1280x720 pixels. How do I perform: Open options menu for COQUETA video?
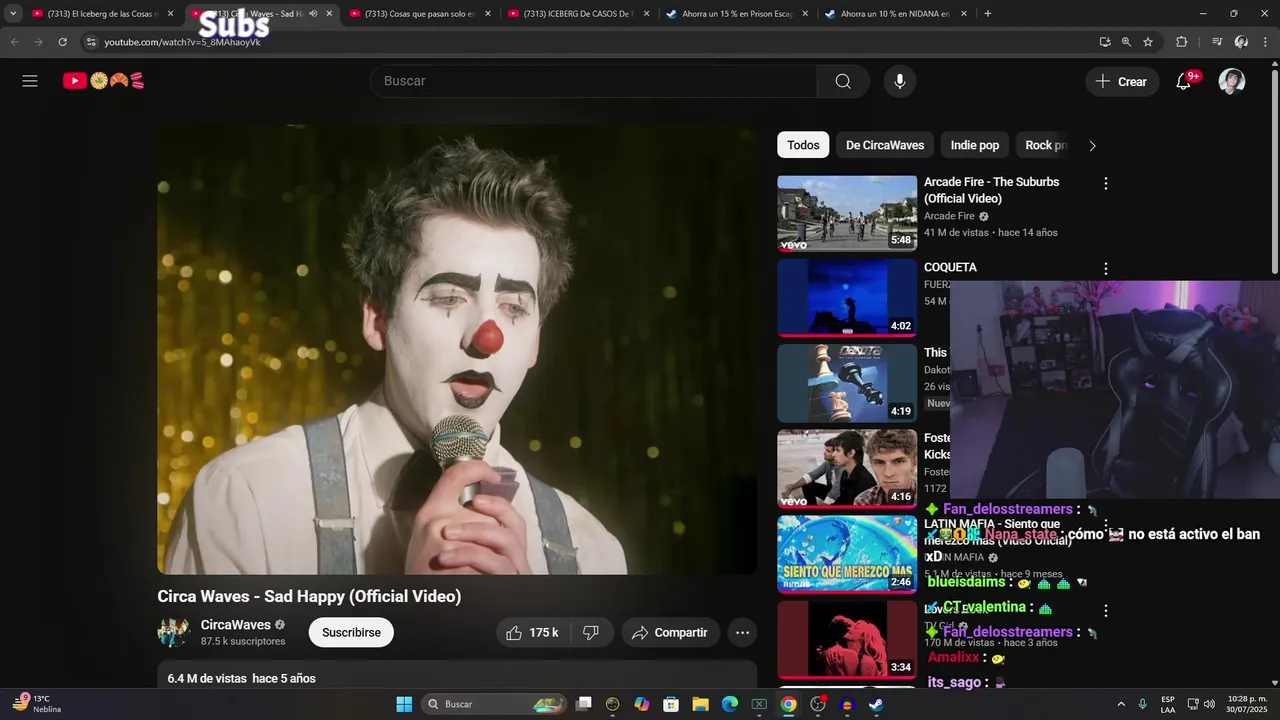(1106, 268)
